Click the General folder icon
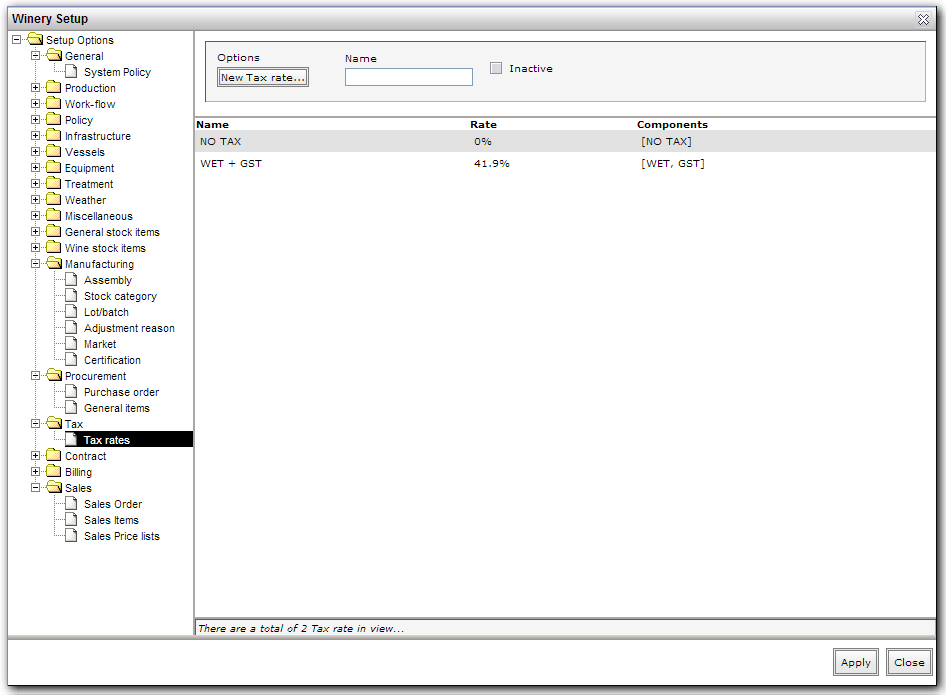946x695 pixels. coord(54,56)
